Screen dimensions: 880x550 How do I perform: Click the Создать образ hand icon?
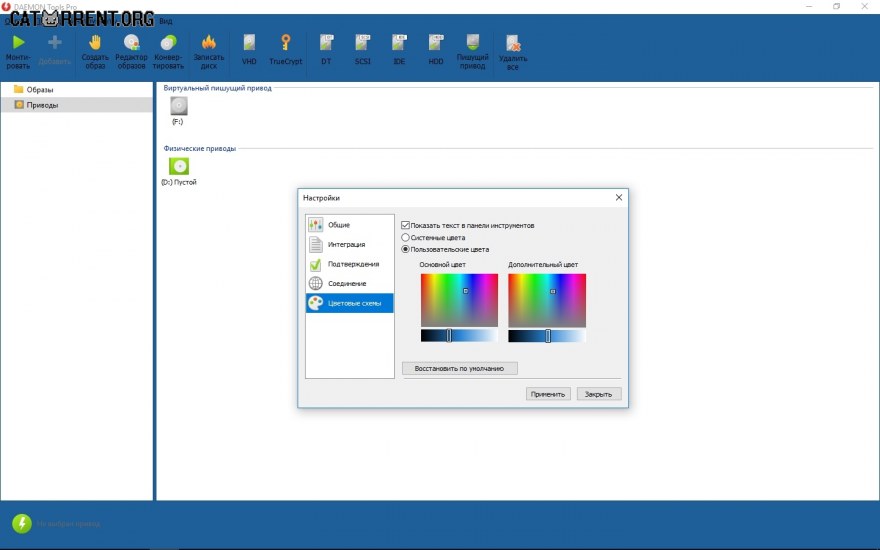(x=95, y=43)
